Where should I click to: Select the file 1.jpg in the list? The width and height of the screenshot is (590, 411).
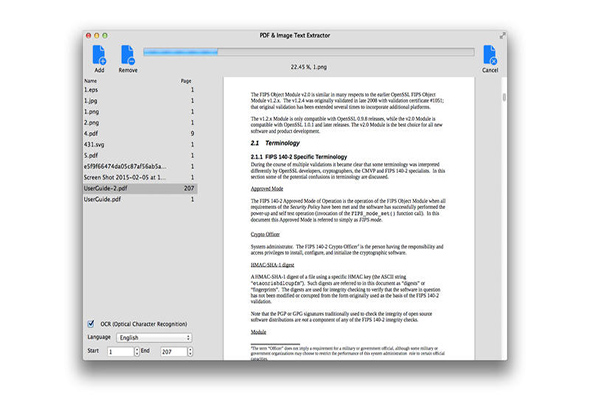point(140,100)
